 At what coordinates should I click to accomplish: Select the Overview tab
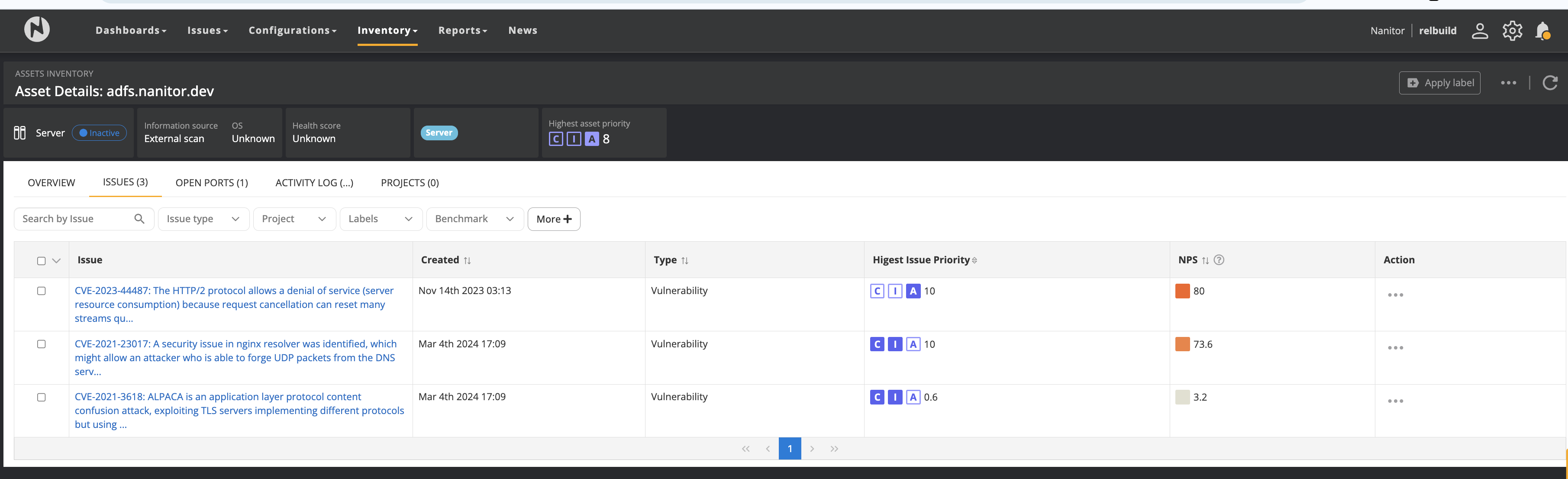coord(51,183)
